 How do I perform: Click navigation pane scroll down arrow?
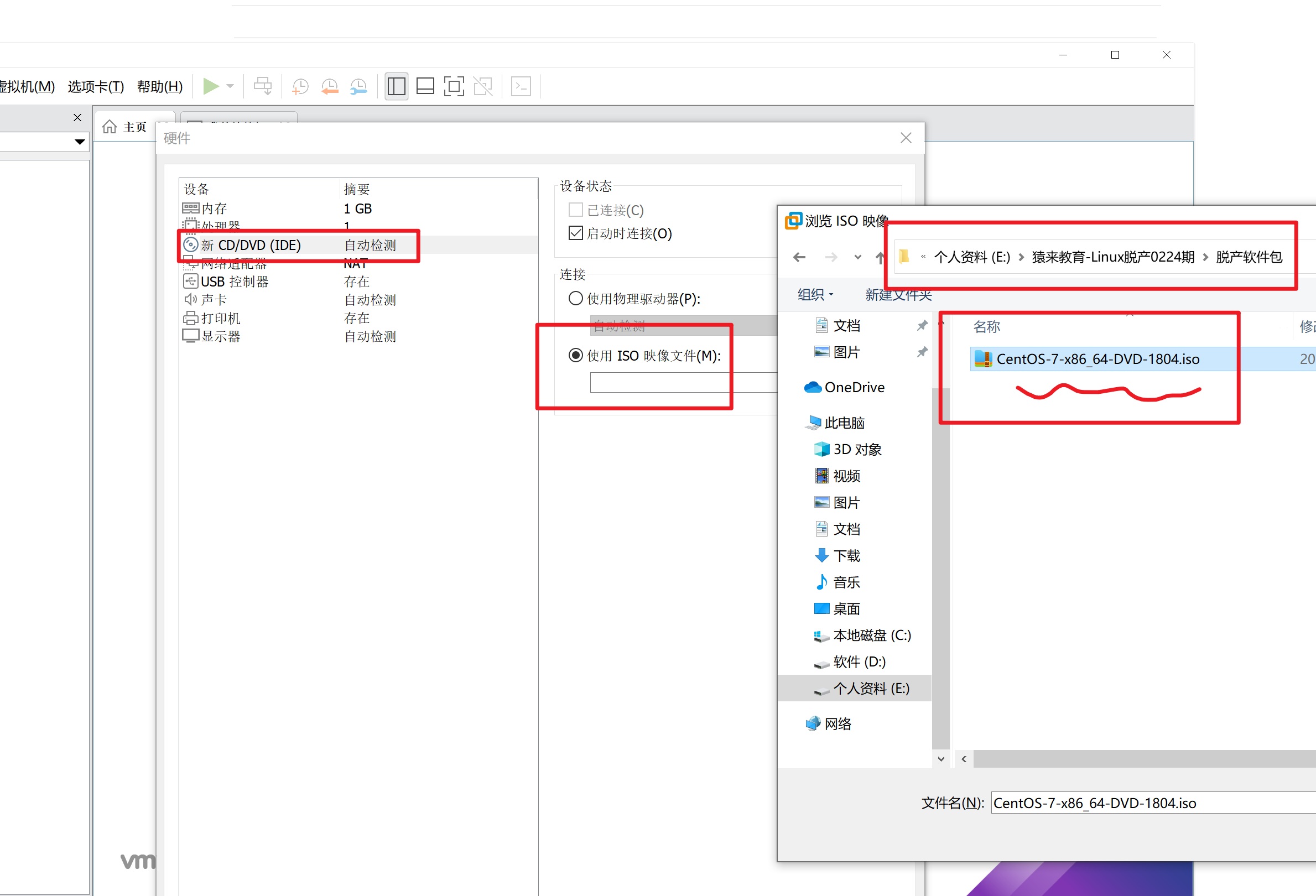(940, 759)
